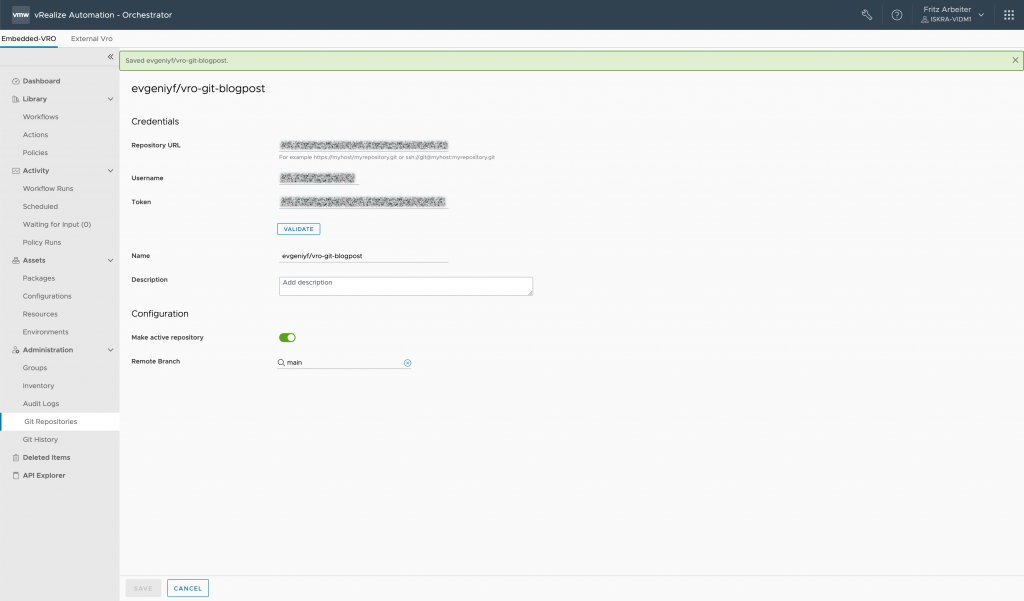Viewport: 1024px width, 601px height.
Task: Clear the Remote Branch value
Action: click(x=408, y=363)
